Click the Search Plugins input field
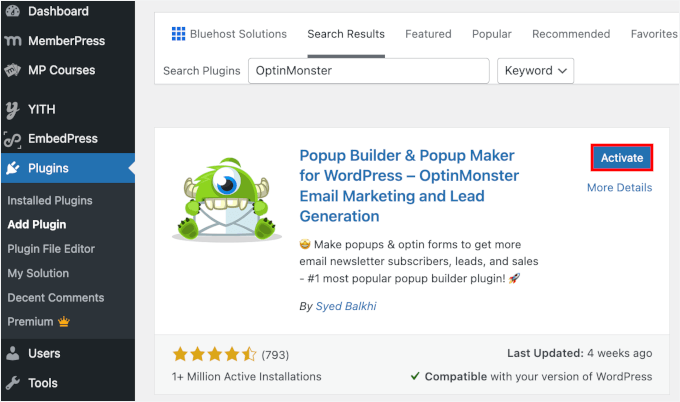The width and height of the screenshot is (680, 402). click(x=368, y=71)
